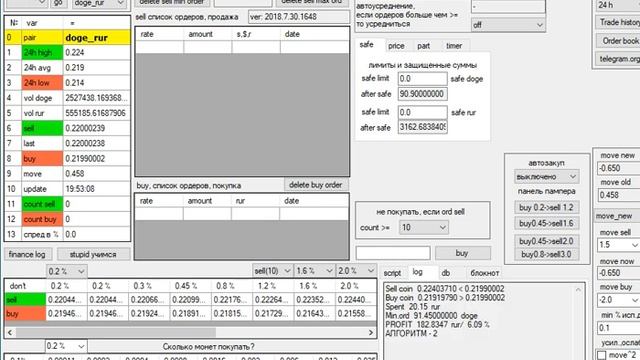Click the stupid учимся button
The width and height of the screenshot is (640, 360).
pyautogui.click(x=93, y=254)
